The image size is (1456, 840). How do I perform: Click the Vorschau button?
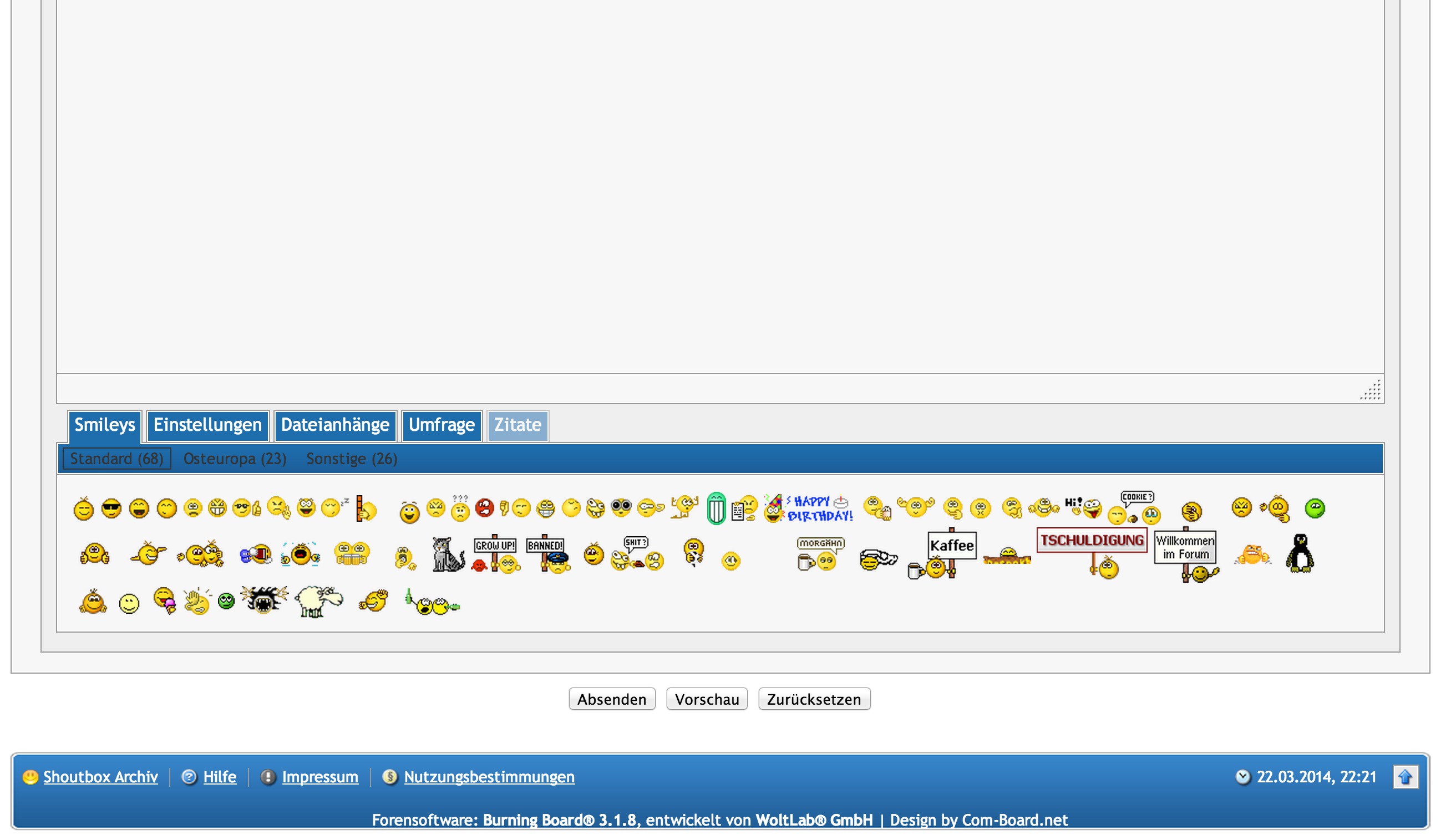706,699
